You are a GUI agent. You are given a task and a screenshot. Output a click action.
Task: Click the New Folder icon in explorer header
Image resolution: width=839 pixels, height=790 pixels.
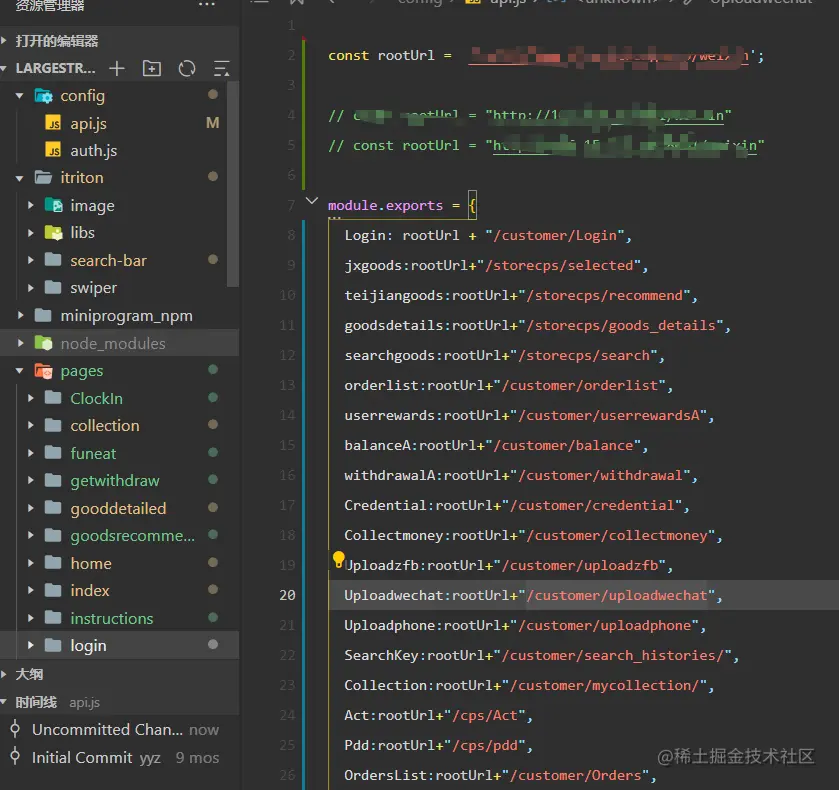point(152,69)
